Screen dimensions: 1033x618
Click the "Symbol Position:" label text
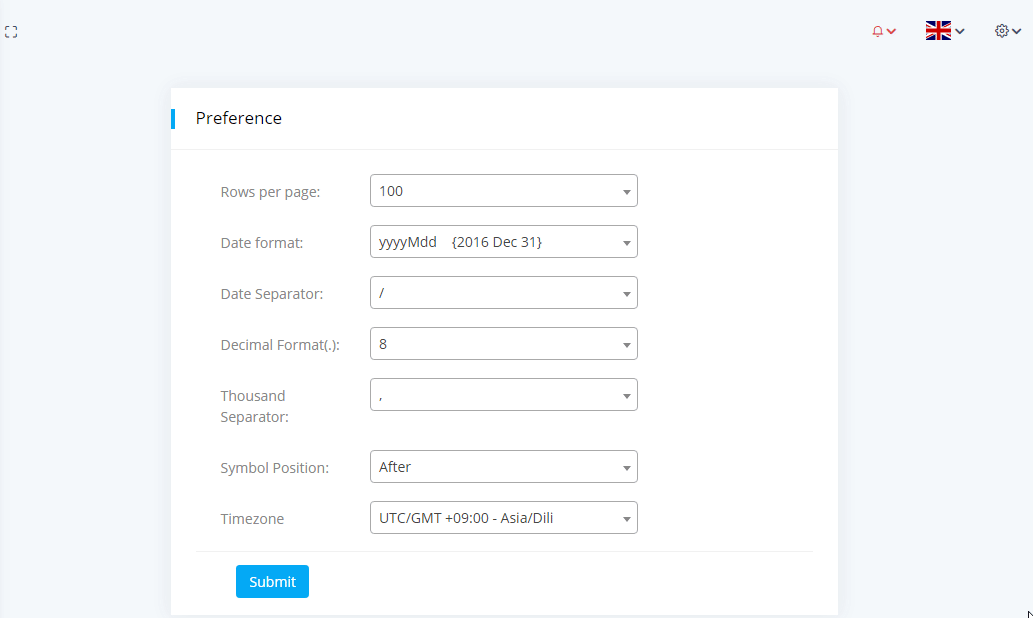(x=274, y=468)
